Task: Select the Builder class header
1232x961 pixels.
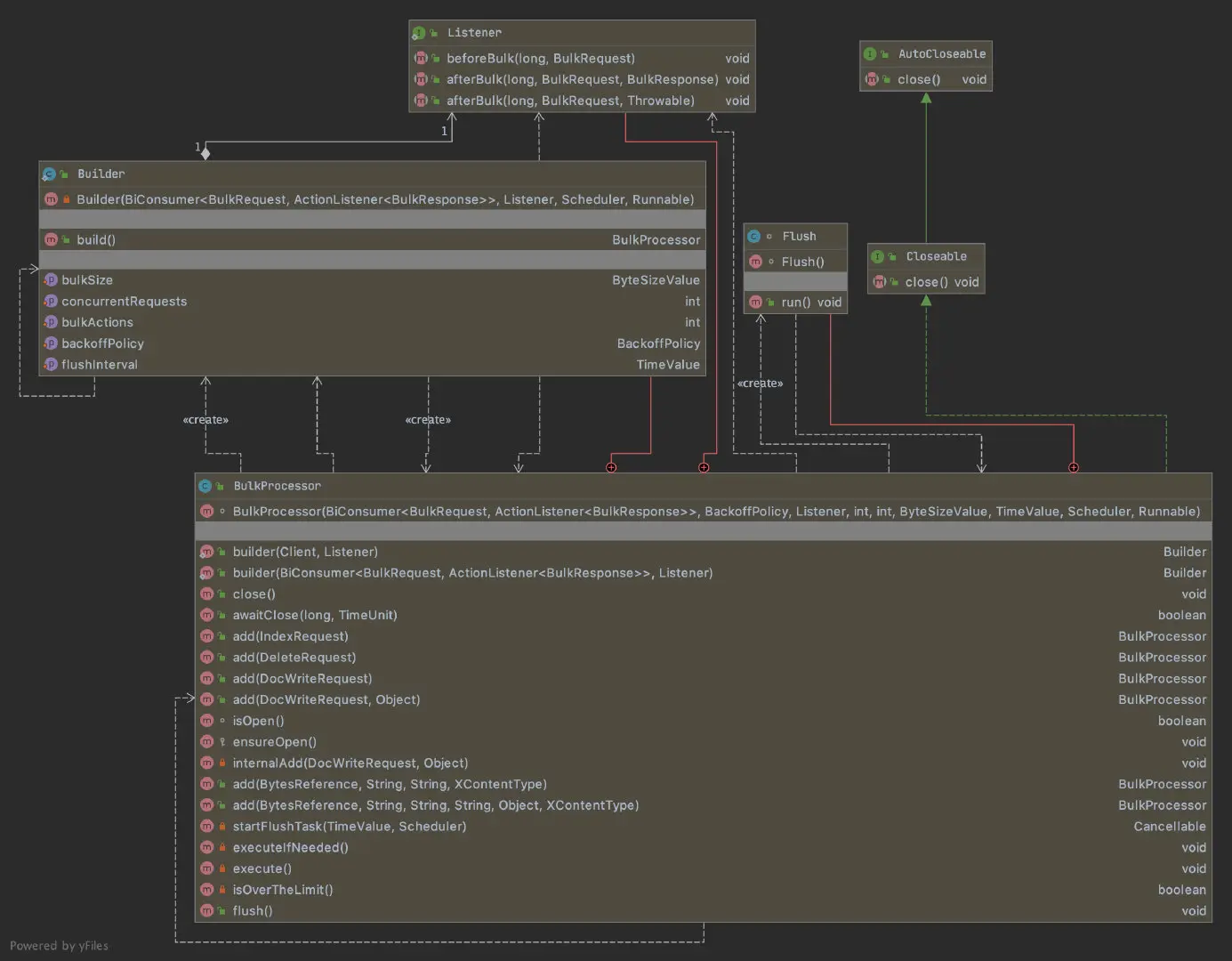Action: (373, 174)
